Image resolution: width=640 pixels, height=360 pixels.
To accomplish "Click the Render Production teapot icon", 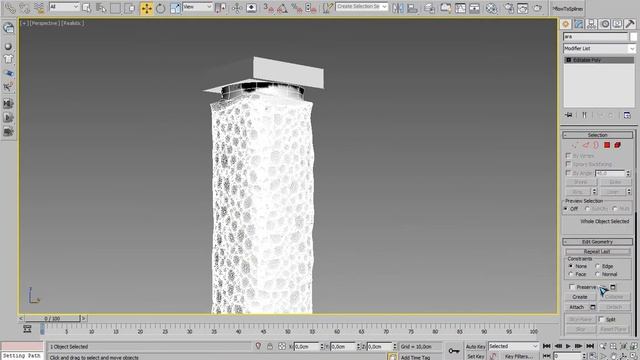I will point(538,8).
